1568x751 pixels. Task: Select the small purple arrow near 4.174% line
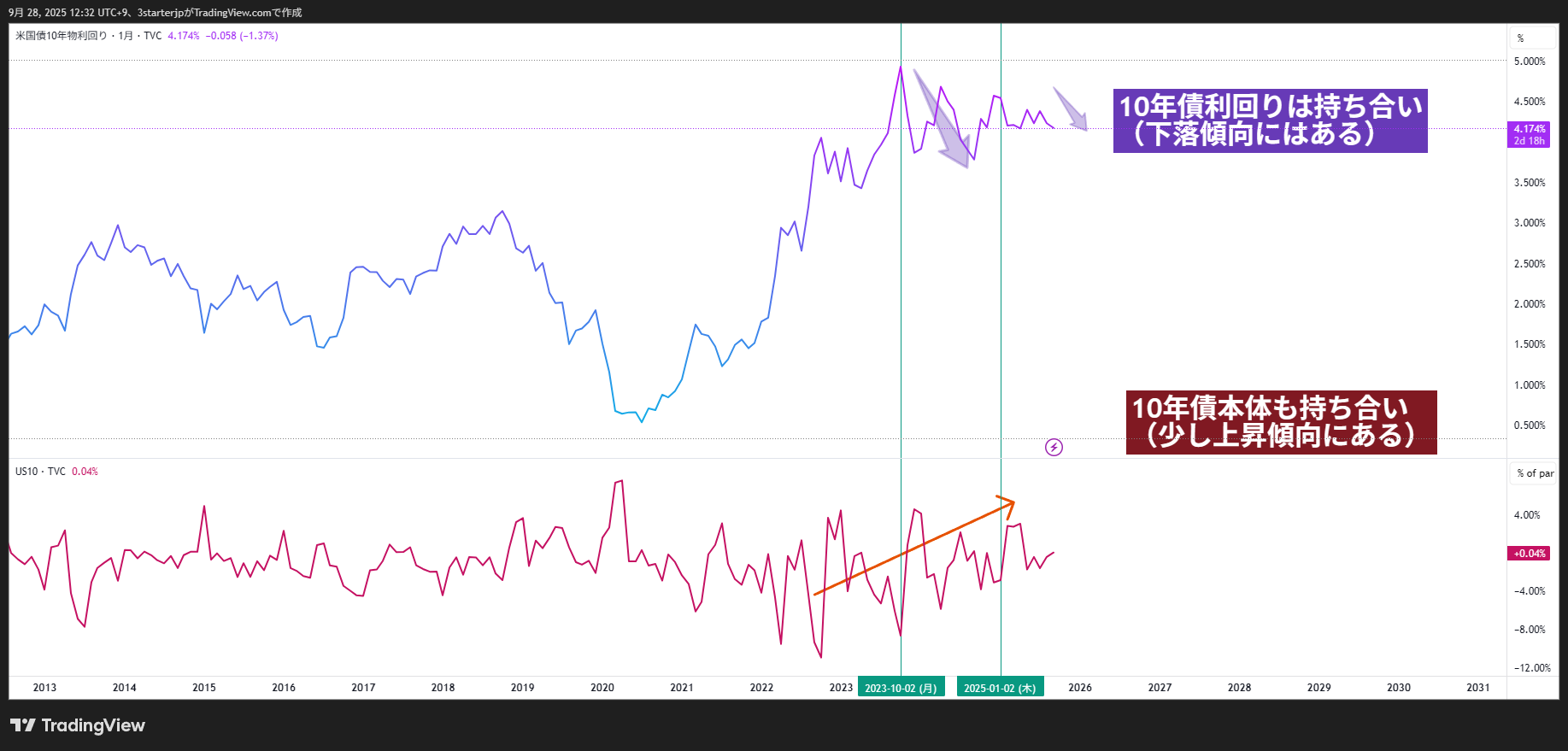click(x=1071, y=109)
